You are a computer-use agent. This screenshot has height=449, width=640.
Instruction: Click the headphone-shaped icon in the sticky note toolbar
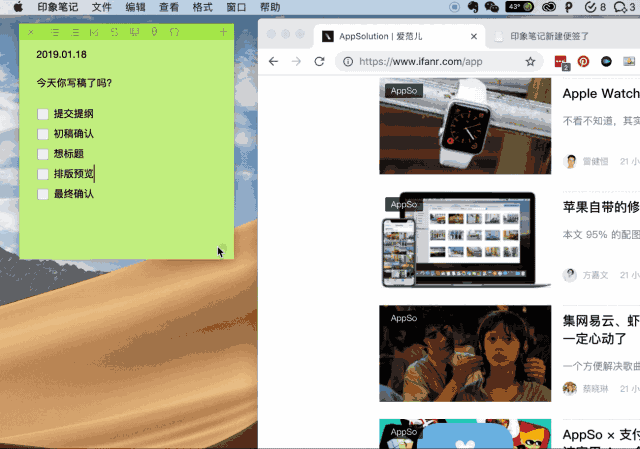[174, 32]
